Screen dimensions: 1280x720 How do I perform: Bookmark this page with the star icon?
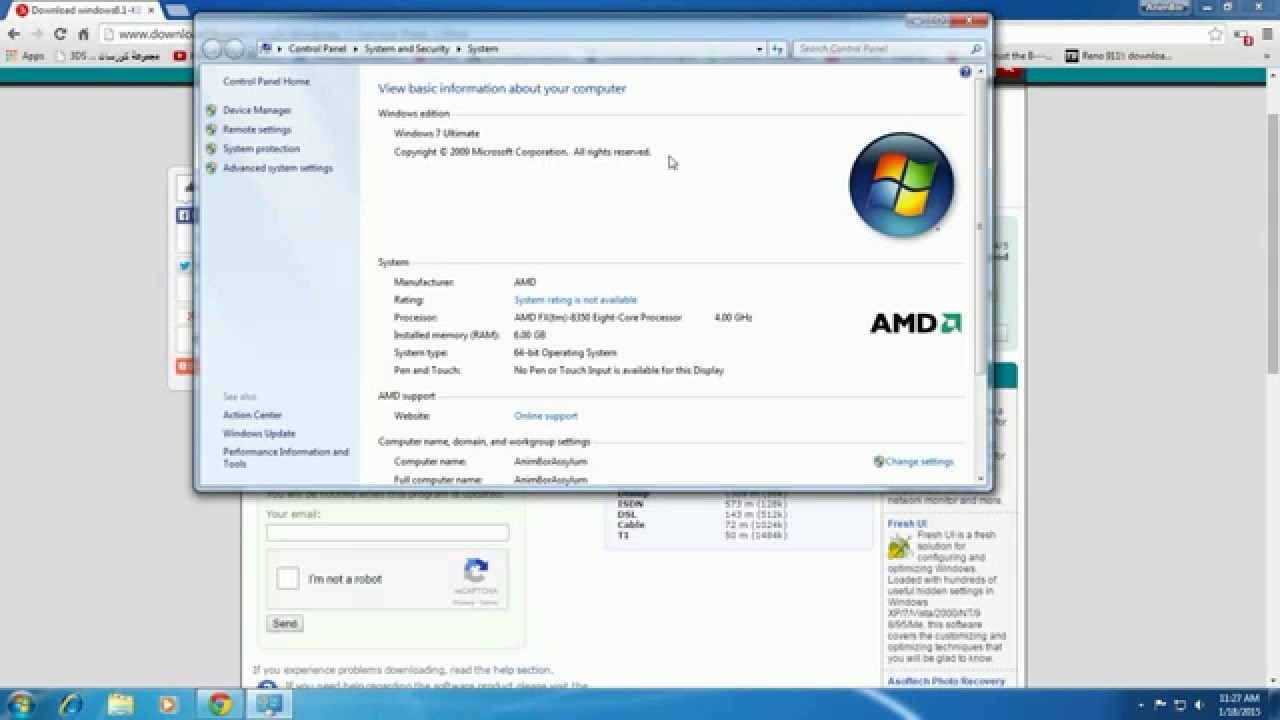[x=1216, y=34]
